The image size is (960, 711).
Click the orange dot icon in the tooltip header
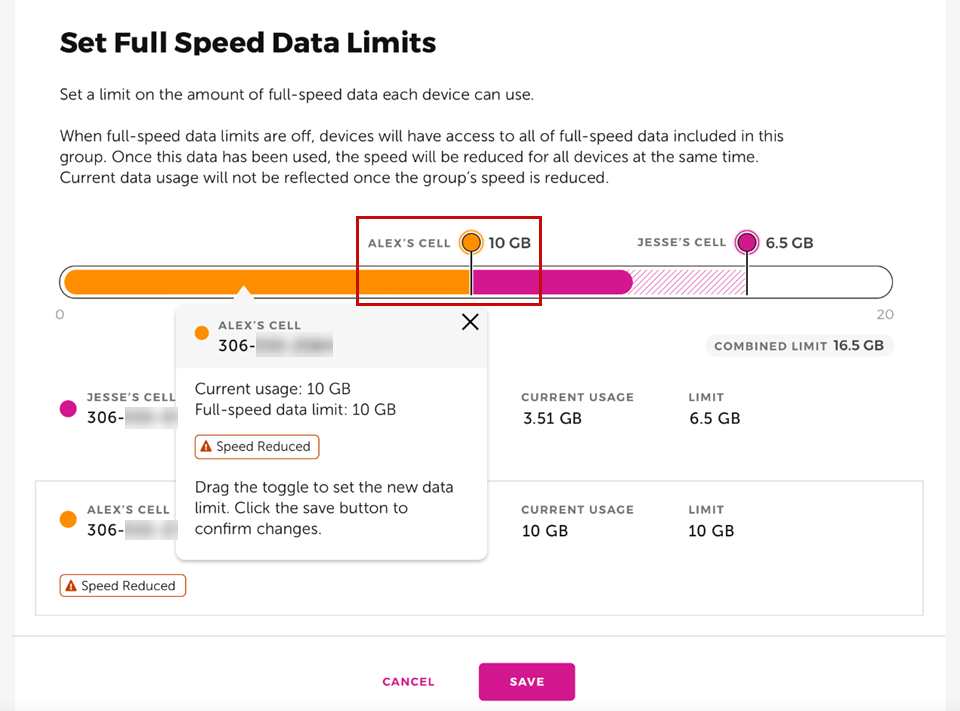point(203,333)
